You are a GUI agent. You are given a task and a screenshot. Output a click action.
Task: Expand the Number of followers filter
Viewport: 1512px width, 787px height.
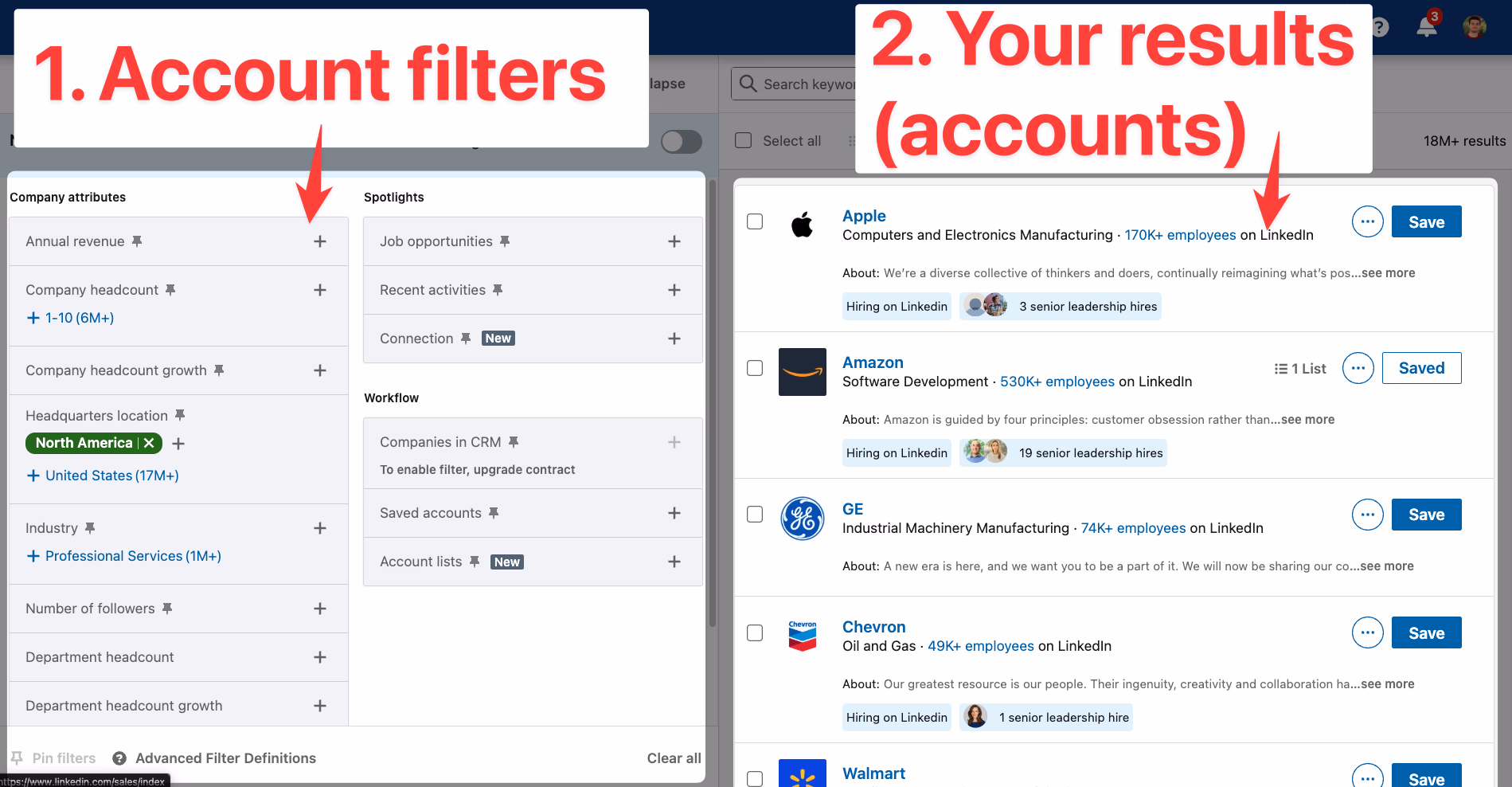[320, 609]
